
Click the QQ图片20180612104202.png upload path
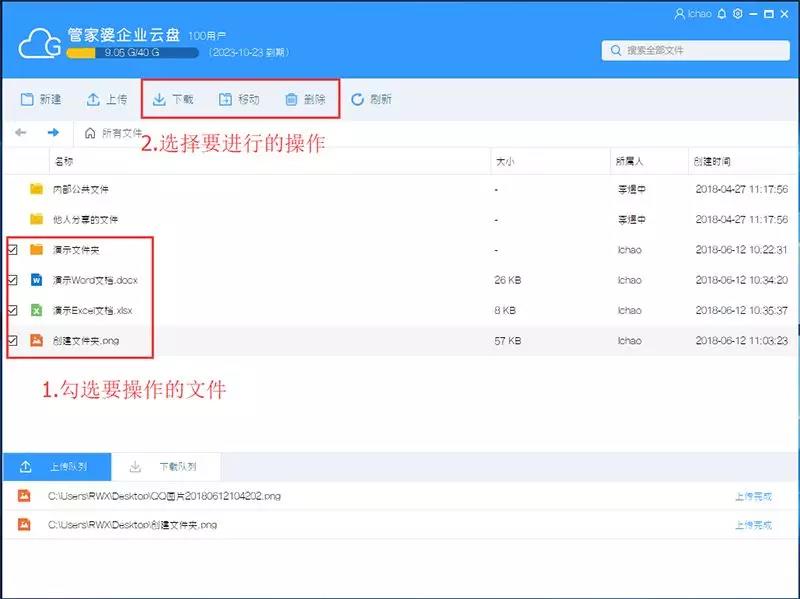[164, 496]
